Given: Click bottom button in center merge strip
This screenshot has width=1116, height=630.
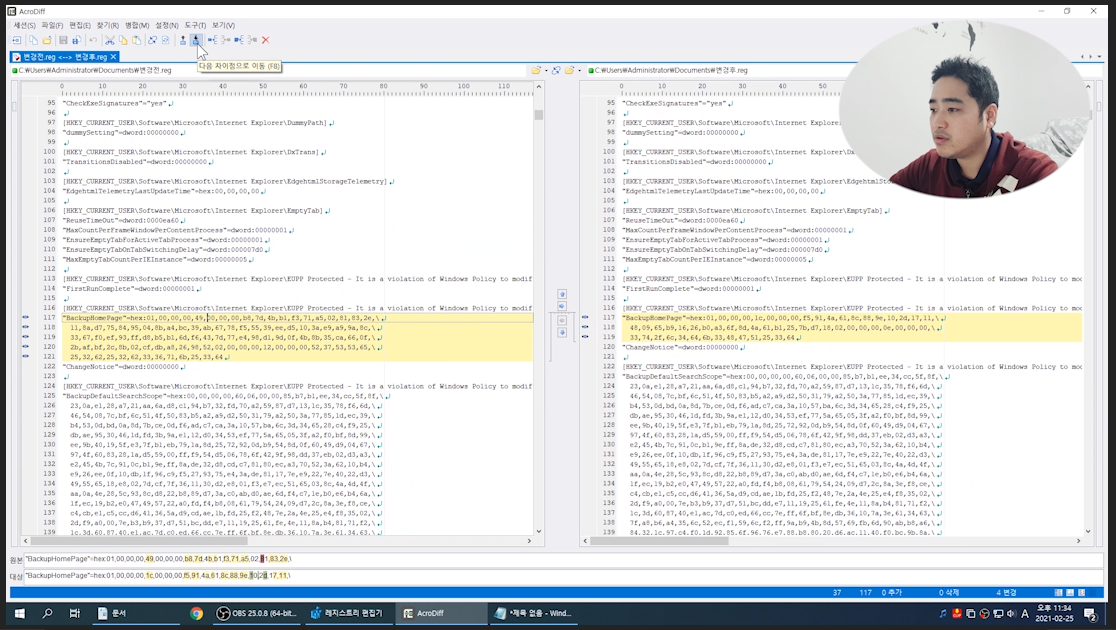Looking at the screenshot, I should pos(562,333).
